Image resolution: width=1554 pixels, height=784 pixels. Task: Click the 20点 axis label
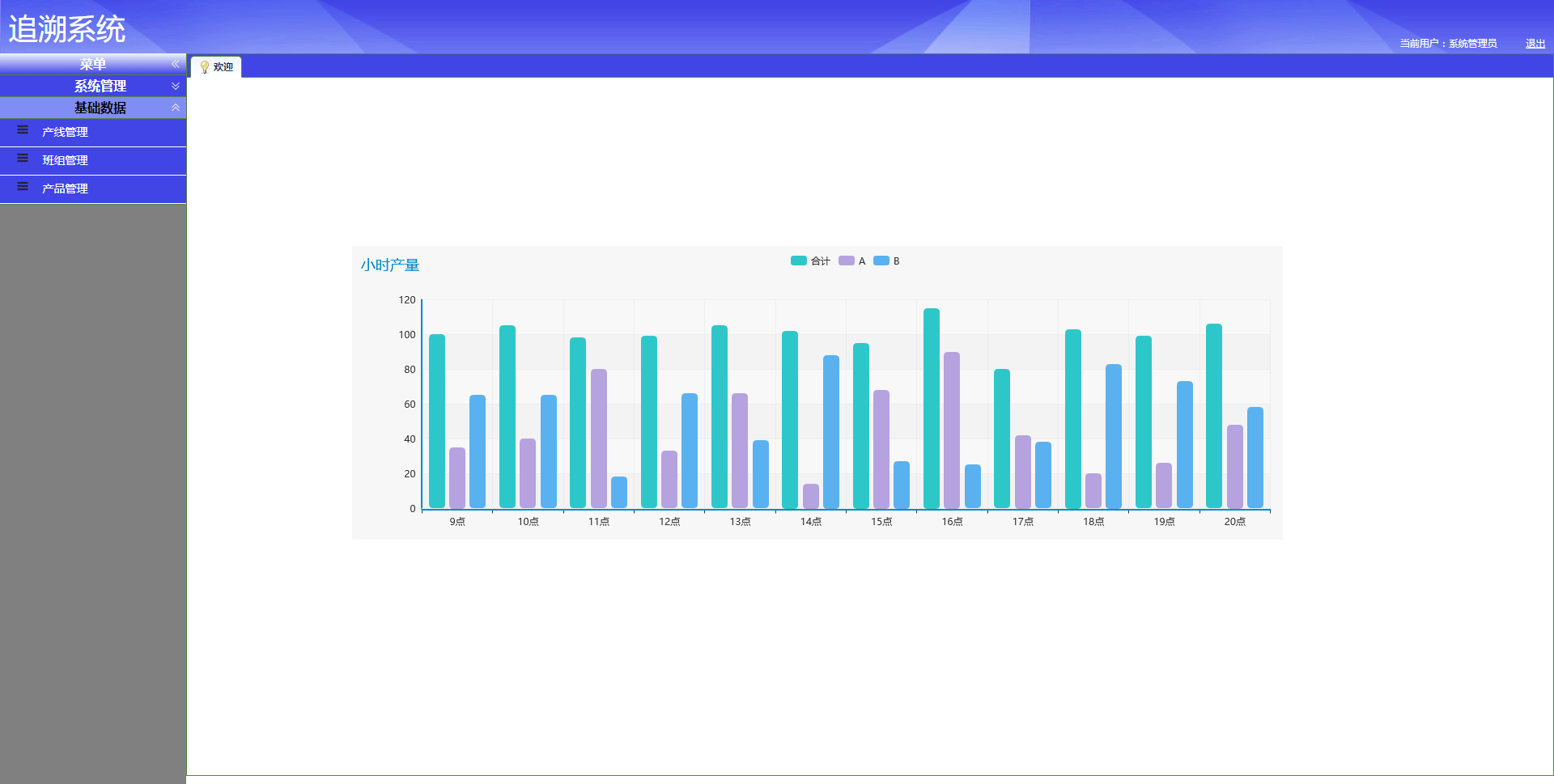[1235, 522]
